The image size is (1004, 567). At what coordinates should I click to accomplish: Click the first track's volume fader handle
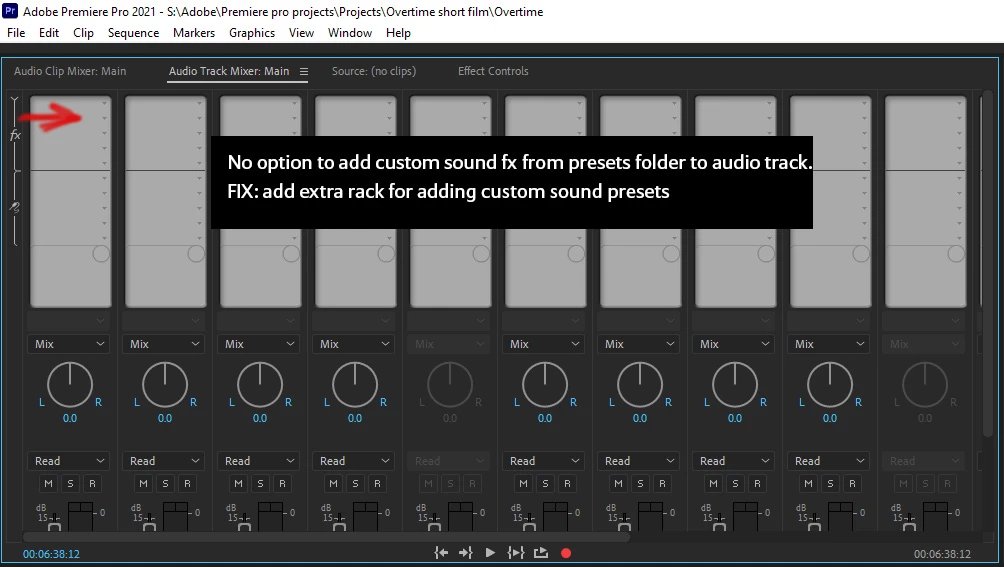[x=54, y=525]
